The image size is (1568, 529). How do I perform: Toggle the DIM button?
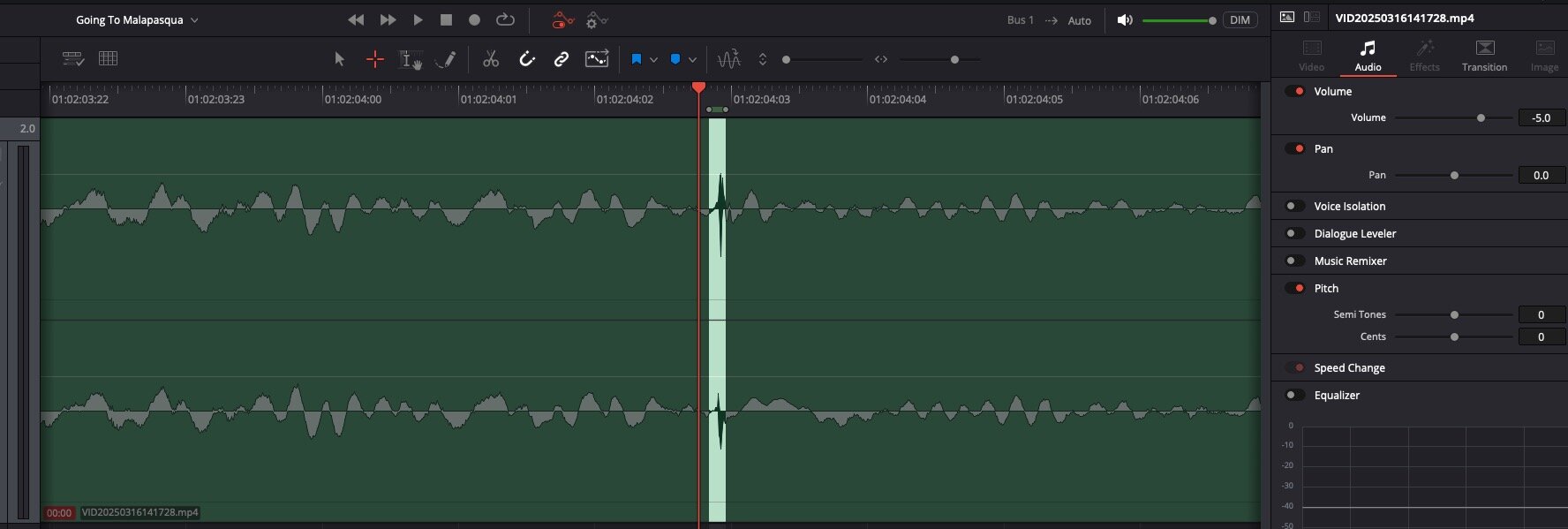pyautogui.click(x=1240, y=20)
